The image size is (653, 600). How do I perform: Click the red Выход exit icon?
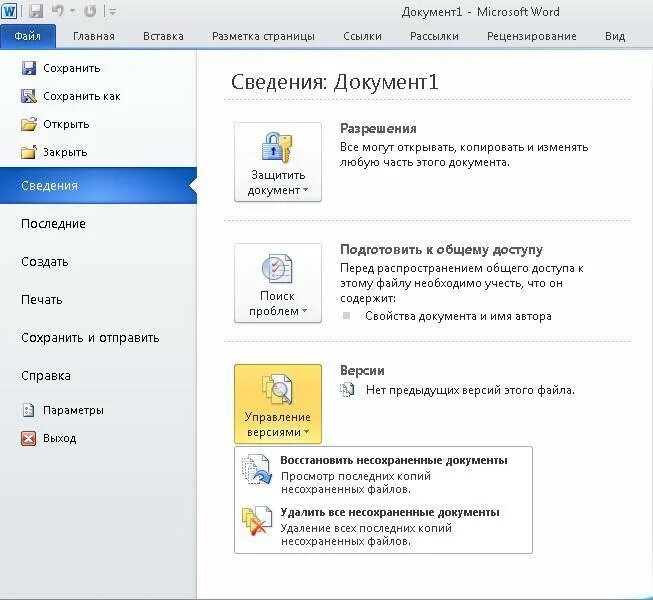coord(28,438)
